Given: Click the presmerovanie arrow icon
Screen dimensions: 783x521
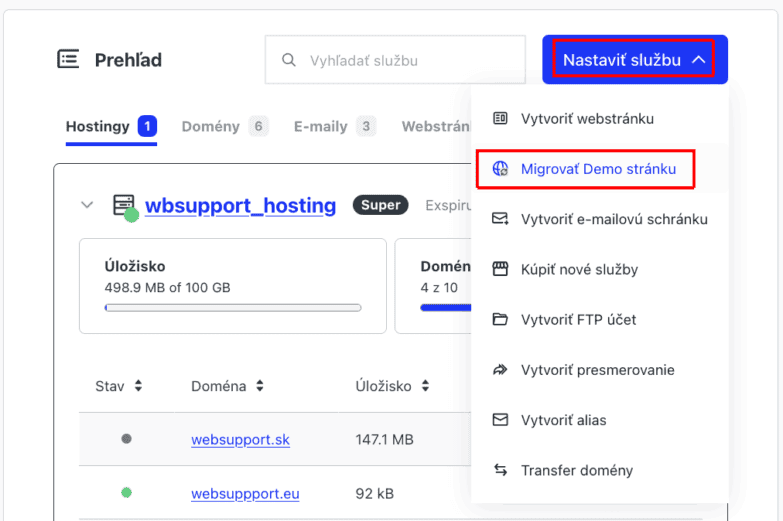Looking at the screenshot, I should pyautogui.click(x=500, y=370).
